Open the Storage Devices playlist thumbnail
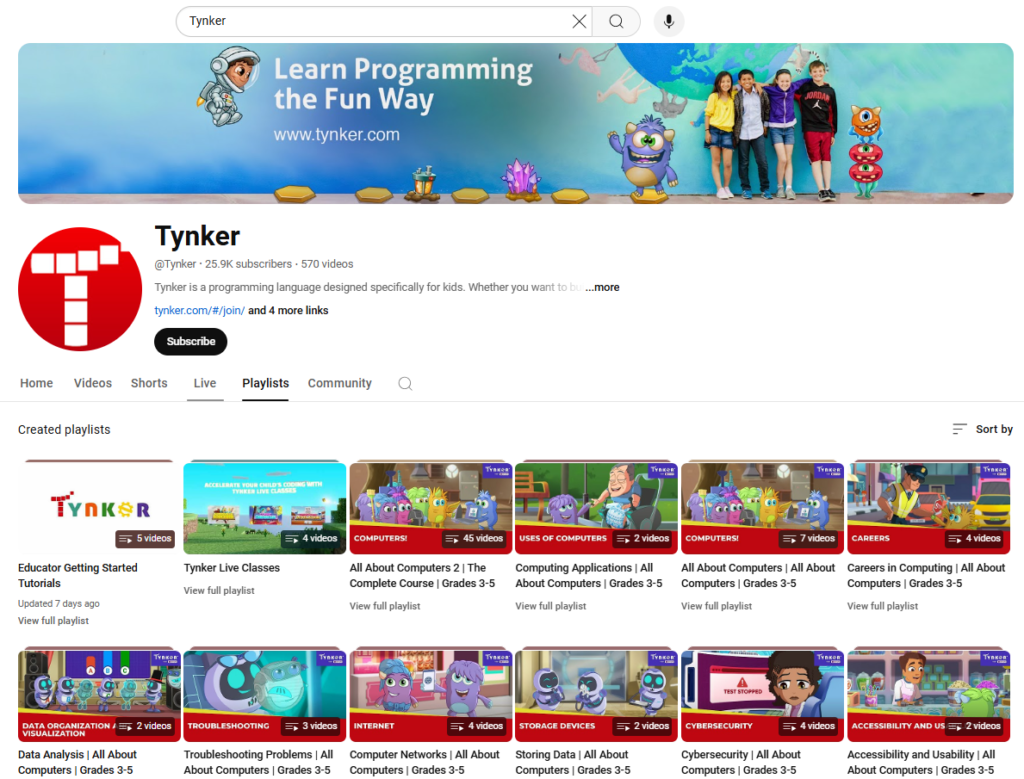Image resolution: width=1024 pixels, height=779 pixels. click(596, 695)
